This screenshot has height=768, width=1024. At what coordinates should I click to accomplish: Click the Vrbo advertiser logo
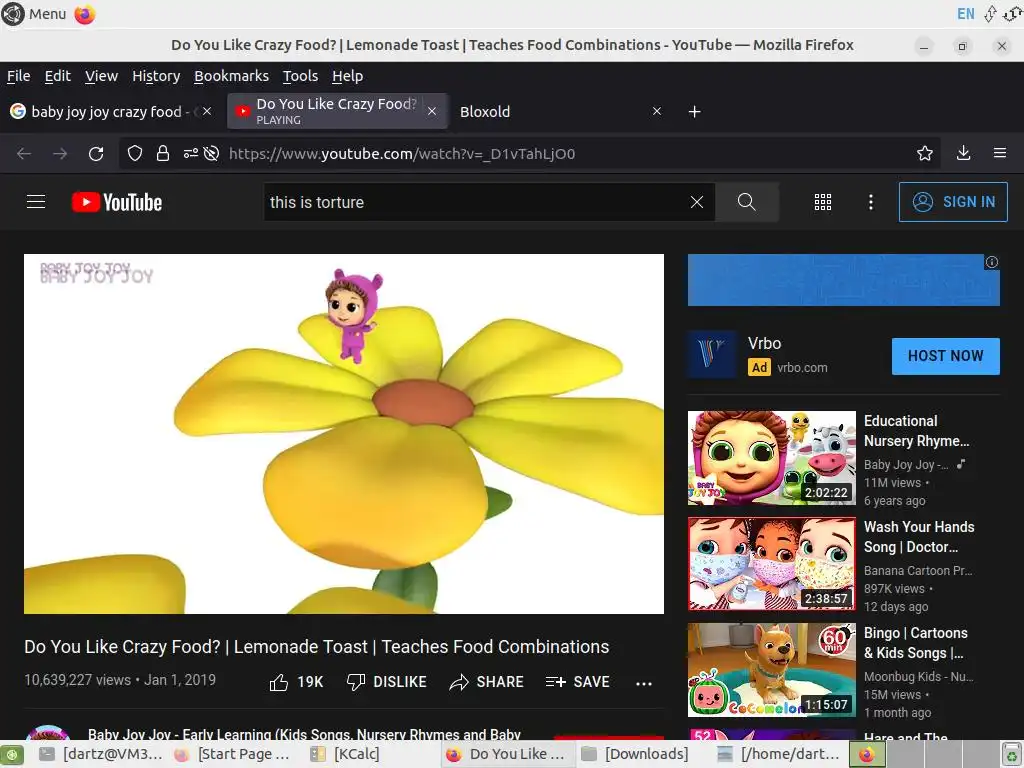pyautogui.click(x=712, y=355)
